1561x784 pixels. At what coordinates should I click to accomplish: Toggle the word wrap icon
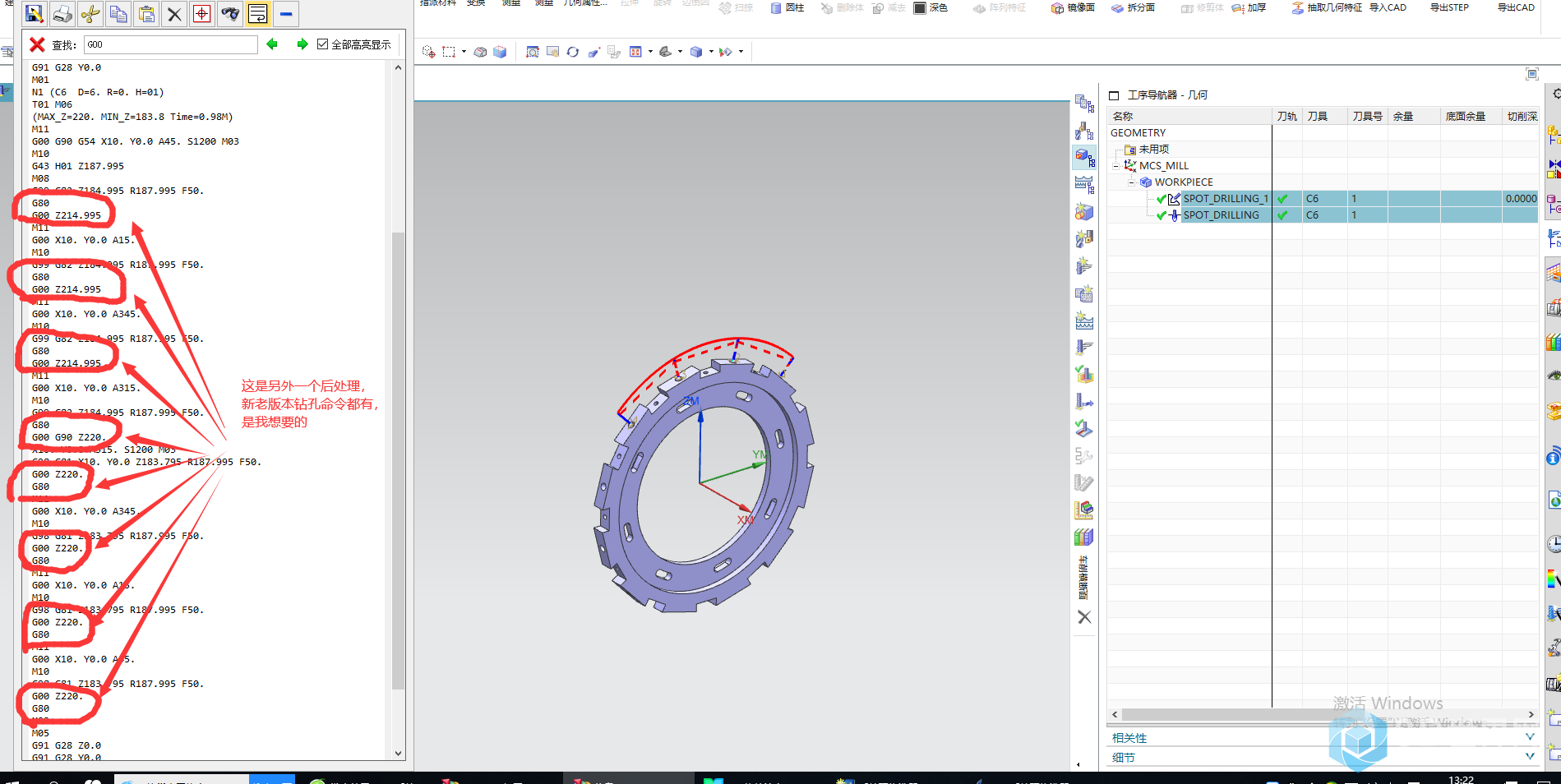click(x=257, y=14)
